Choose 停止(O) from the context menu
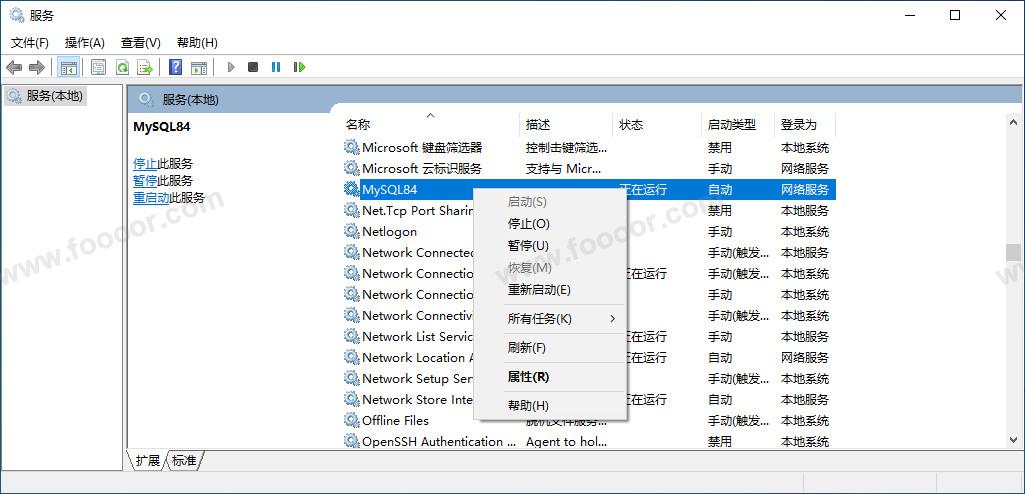 point(529,224)
